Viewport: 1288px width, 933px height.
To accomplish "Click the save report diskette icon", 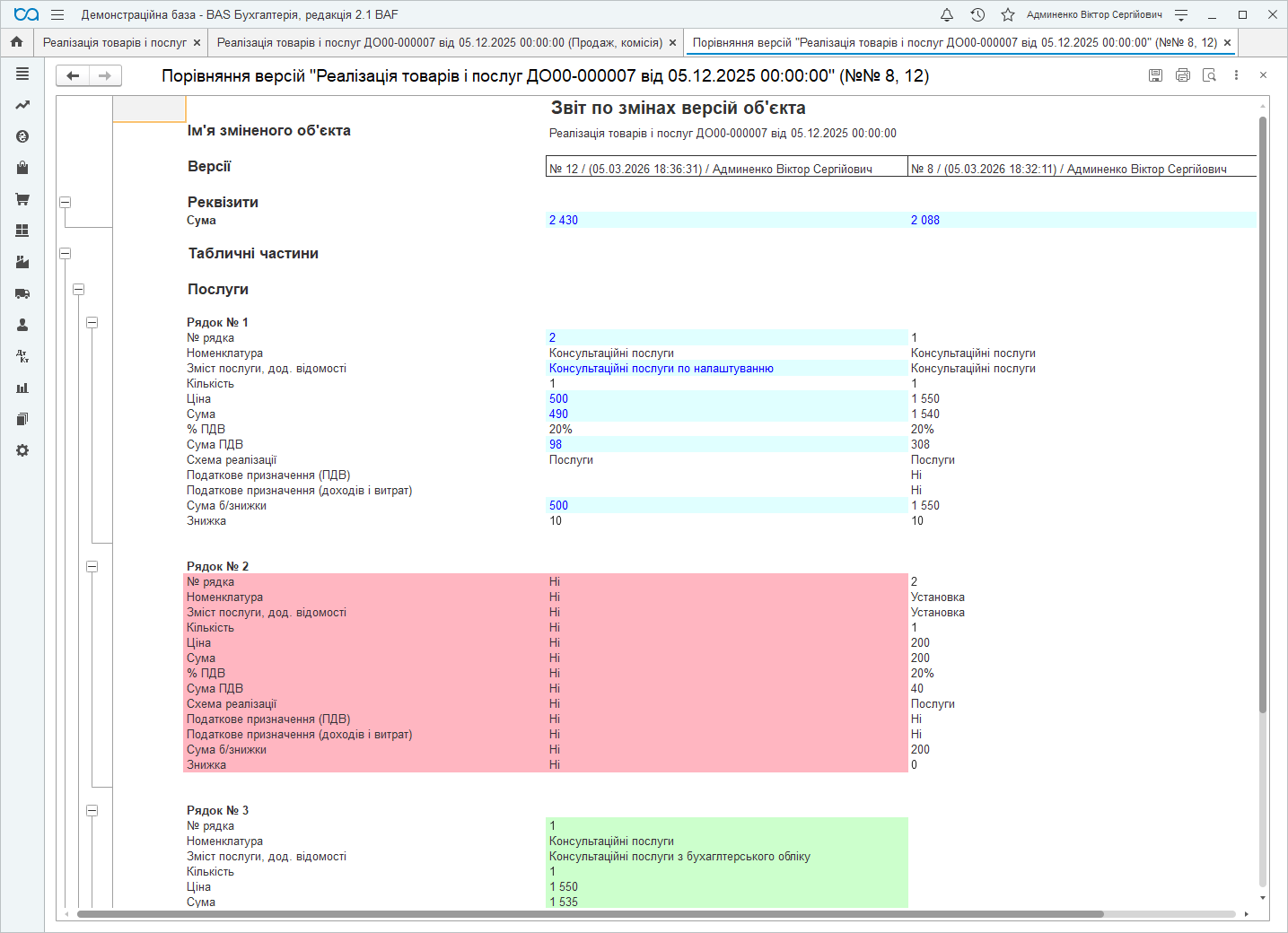I will [x=1155, y=75].
